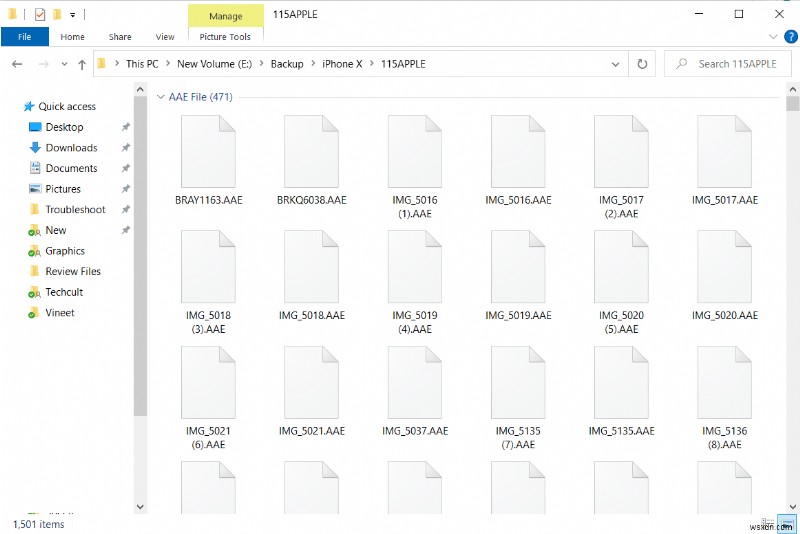
Task: Click Backup in the breadcrumb path
Action: (x=287, y=64)
